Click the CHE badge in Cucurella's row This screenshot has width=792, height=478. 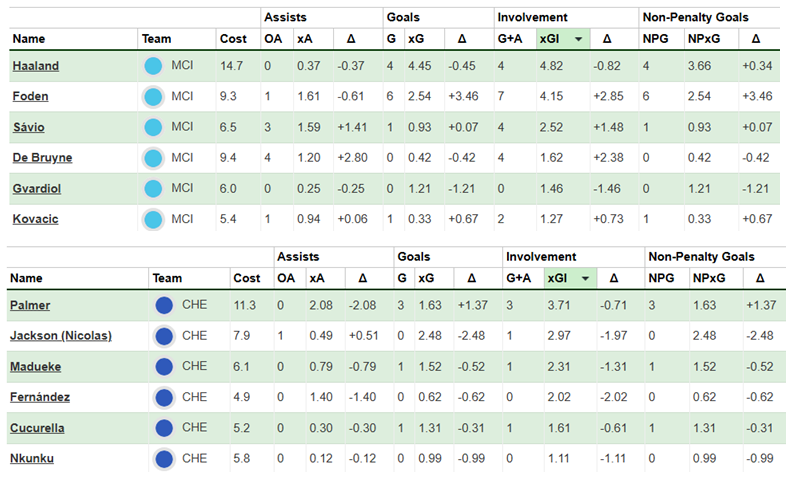[x=165, y=428]
